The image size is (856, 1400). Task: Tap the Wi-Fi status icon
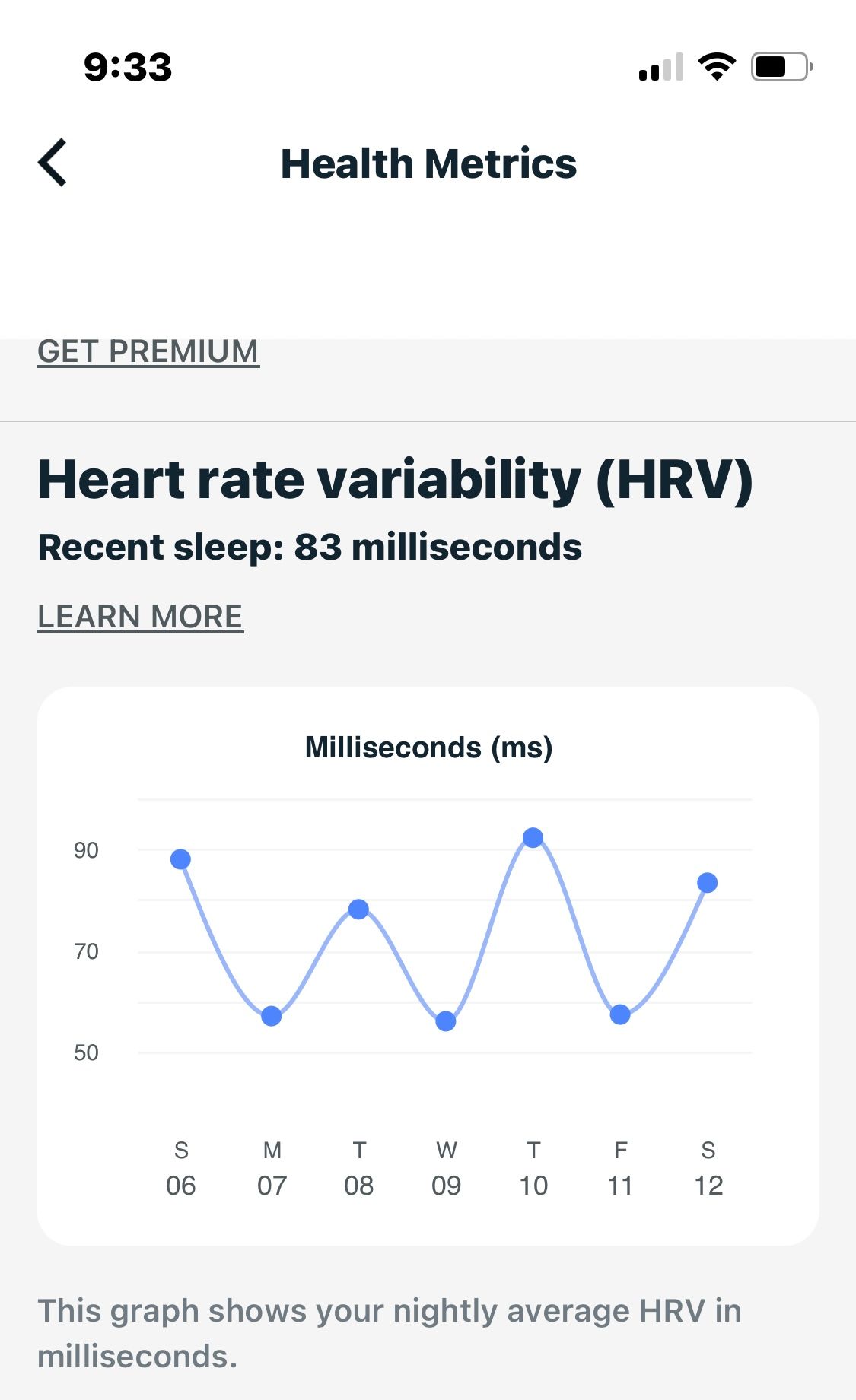tap(716, 67)
